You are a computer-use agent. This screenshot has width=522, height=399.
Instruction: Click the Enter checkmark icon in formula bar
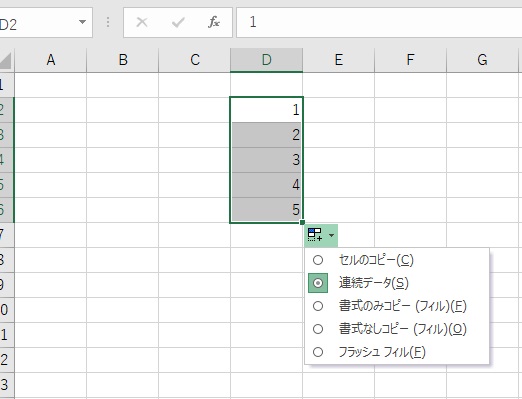coord(178,23)
